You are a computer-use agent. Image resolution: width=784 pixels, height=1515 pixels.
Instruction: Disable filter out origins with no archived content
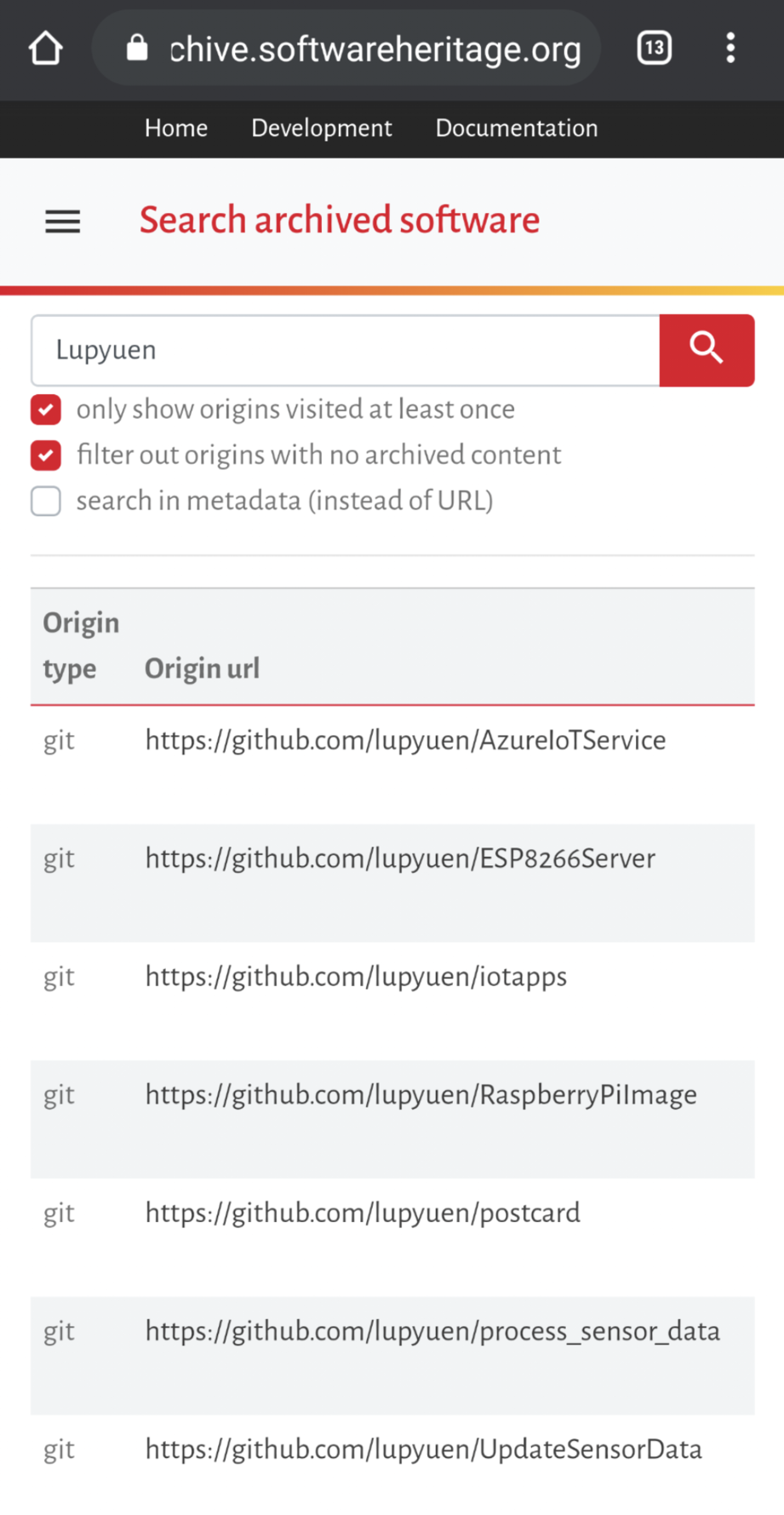46,456
